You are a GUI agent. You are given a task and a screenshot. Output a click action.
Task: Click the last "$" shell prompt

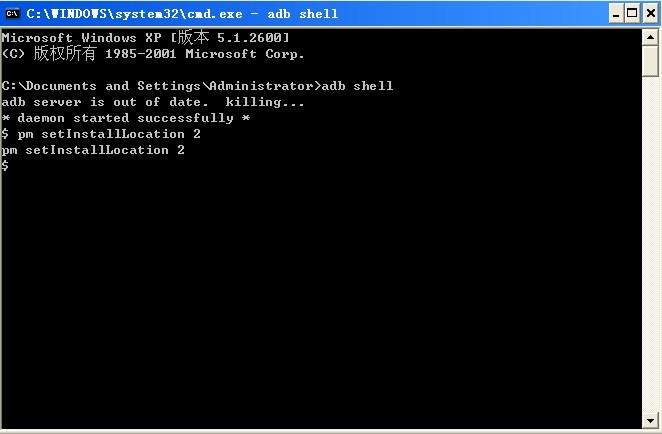6,166
